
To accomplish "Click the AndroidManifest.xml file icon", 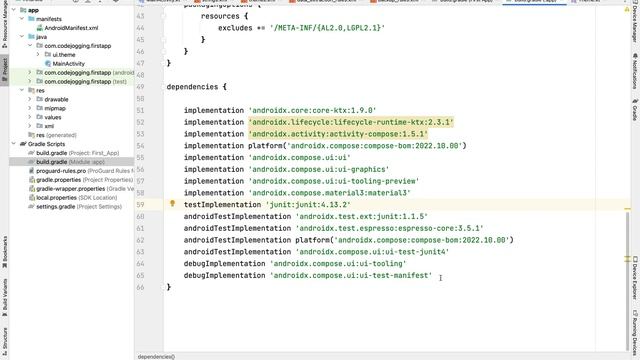I will (x=40, y=28).
